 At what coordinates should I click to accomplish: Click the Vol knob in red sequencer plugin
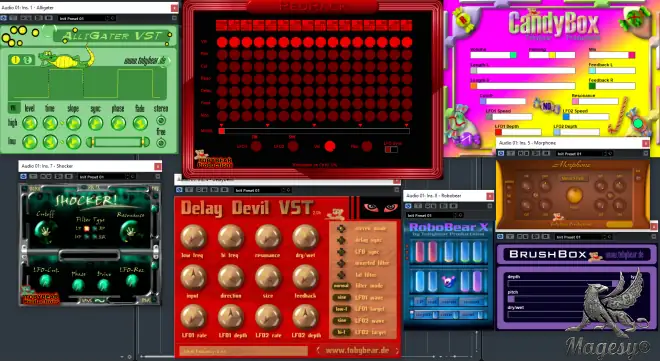[x=330, y=146]
